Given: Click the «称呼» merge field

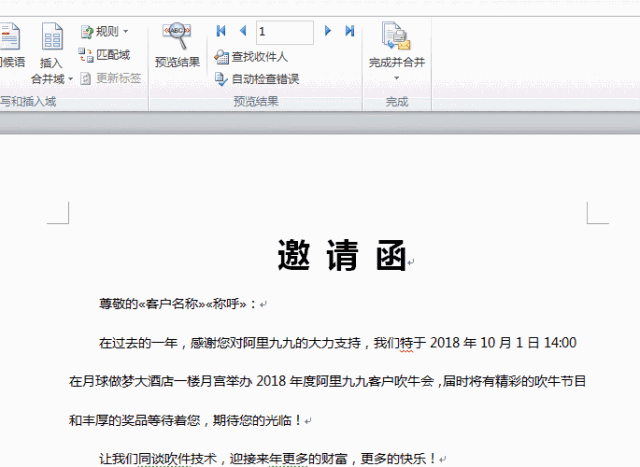Looking at the screenshot, I should [x=227, y=304].
